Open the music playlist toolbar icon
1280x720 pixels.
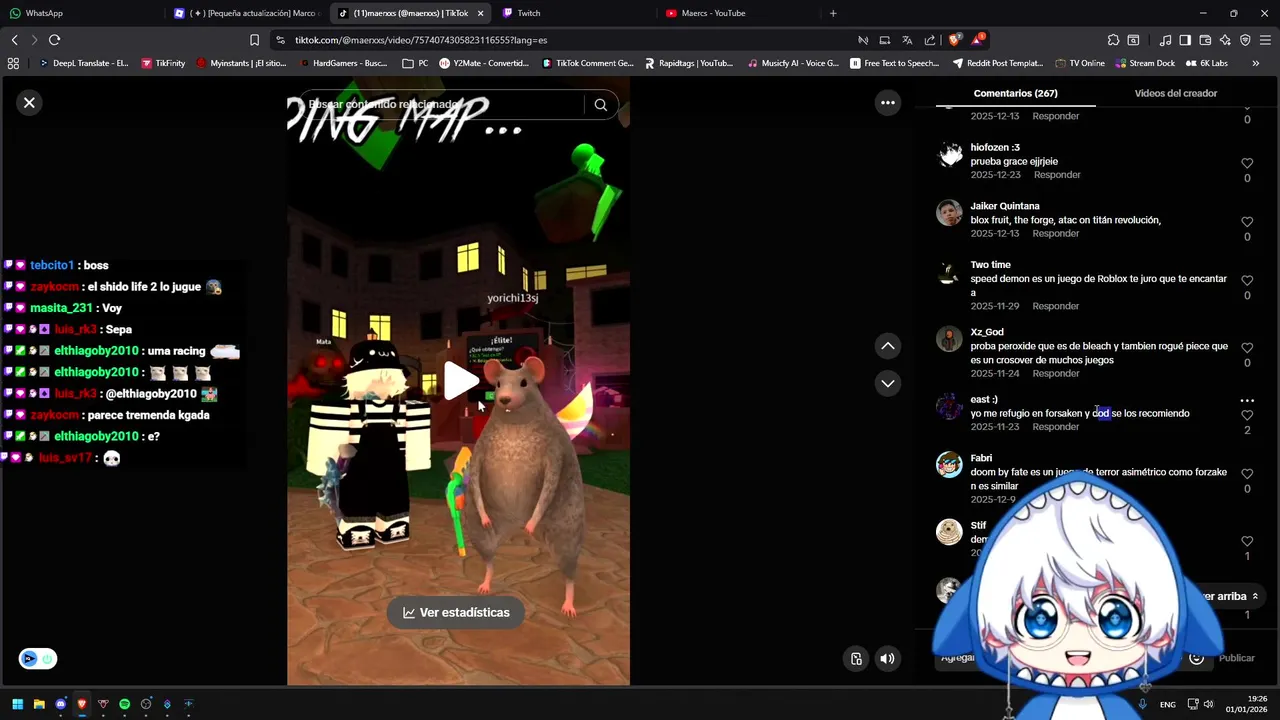(1165, 40)
